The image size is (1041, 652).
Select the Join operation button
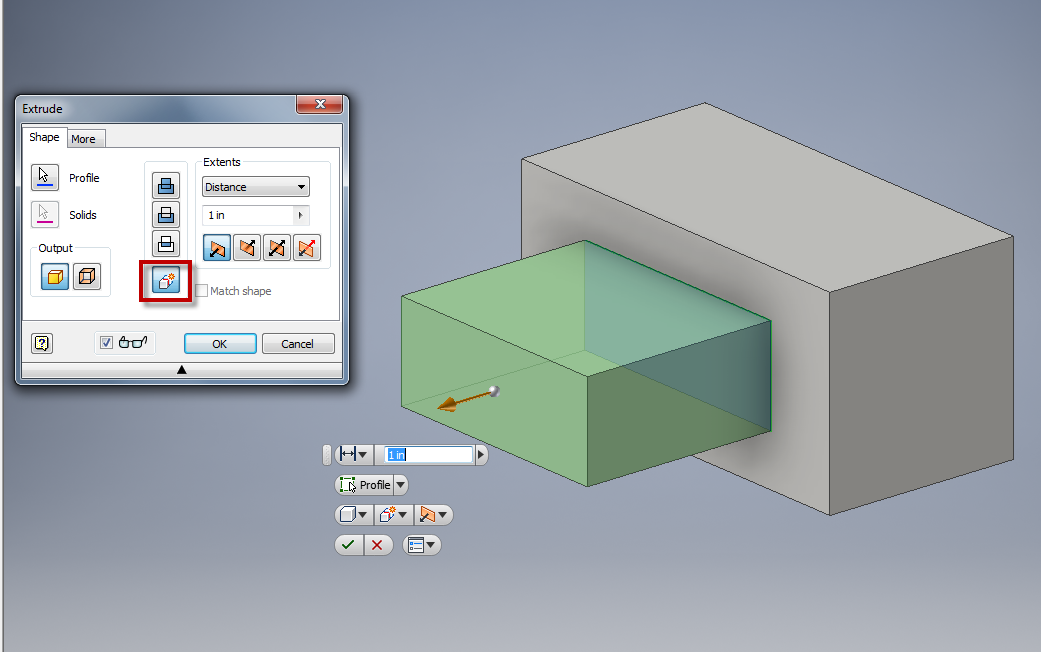tap(166, 186)
